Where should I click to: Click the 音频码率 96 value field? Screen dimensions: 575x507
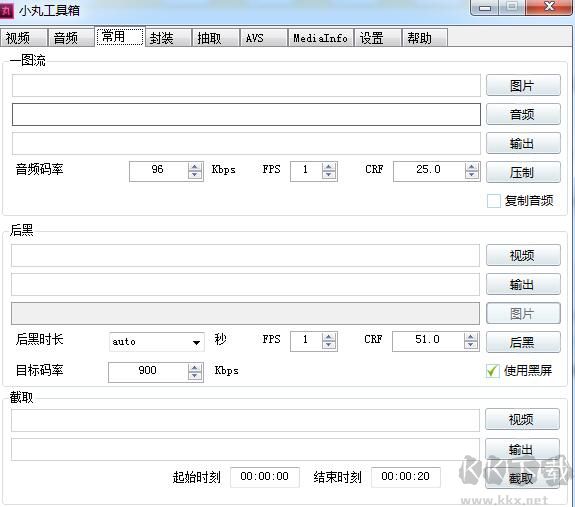coord(159,171)
